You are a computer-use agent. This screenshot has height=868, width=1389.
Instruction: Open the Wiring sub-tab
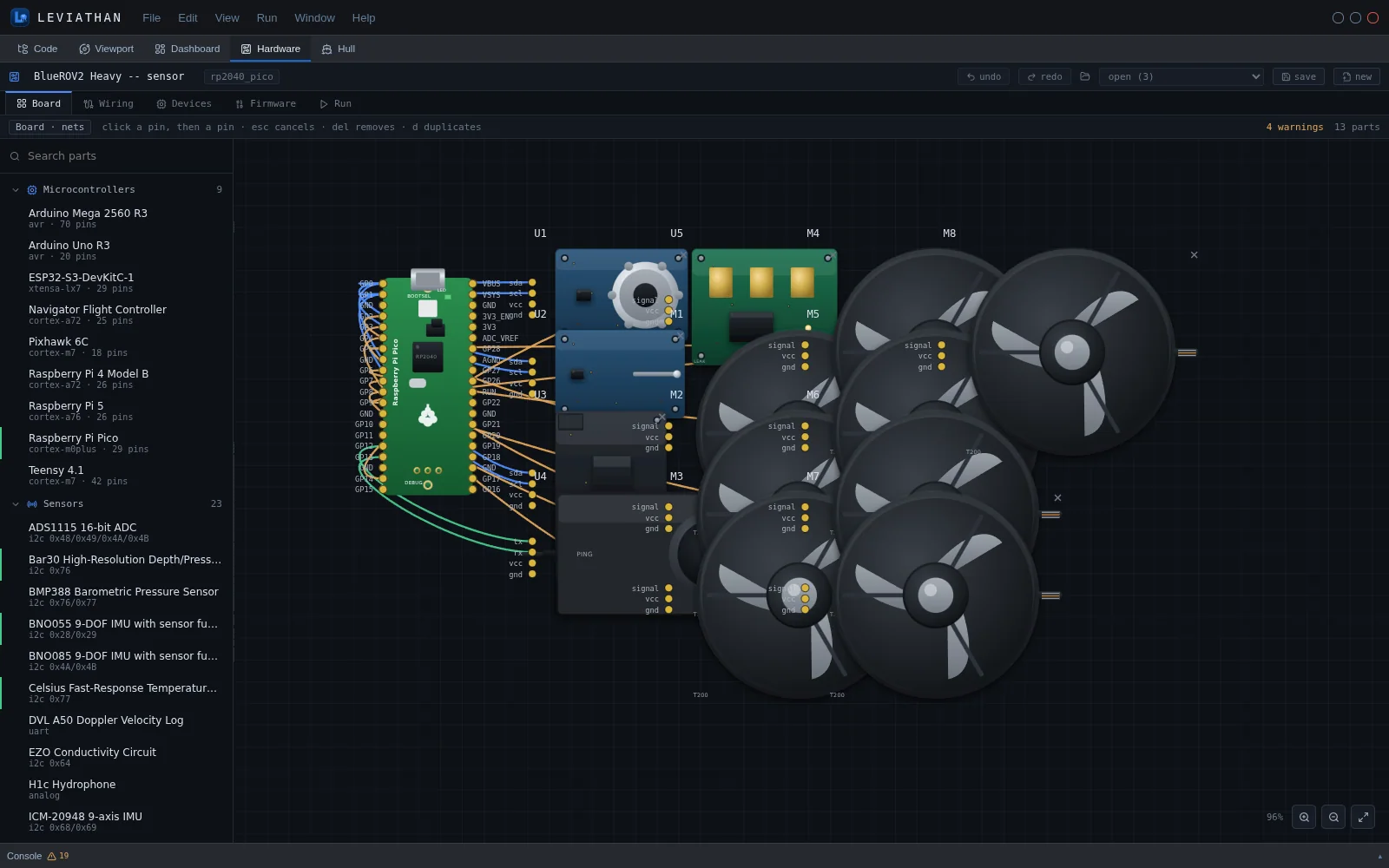click(x=109, y=103)
